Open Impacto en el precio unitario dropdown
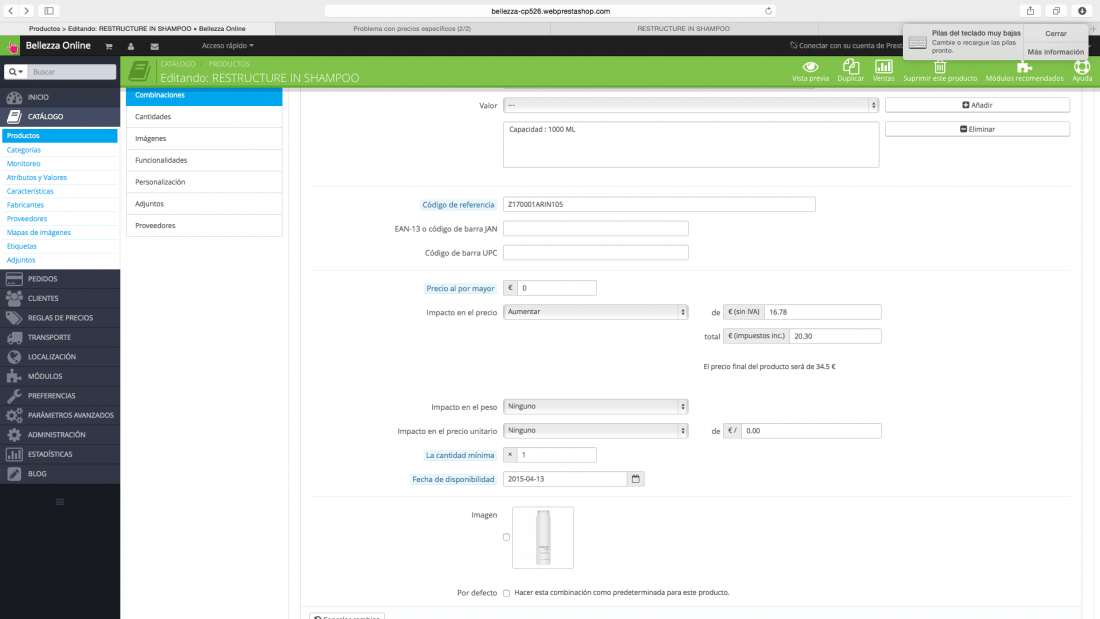 (595, 430)
